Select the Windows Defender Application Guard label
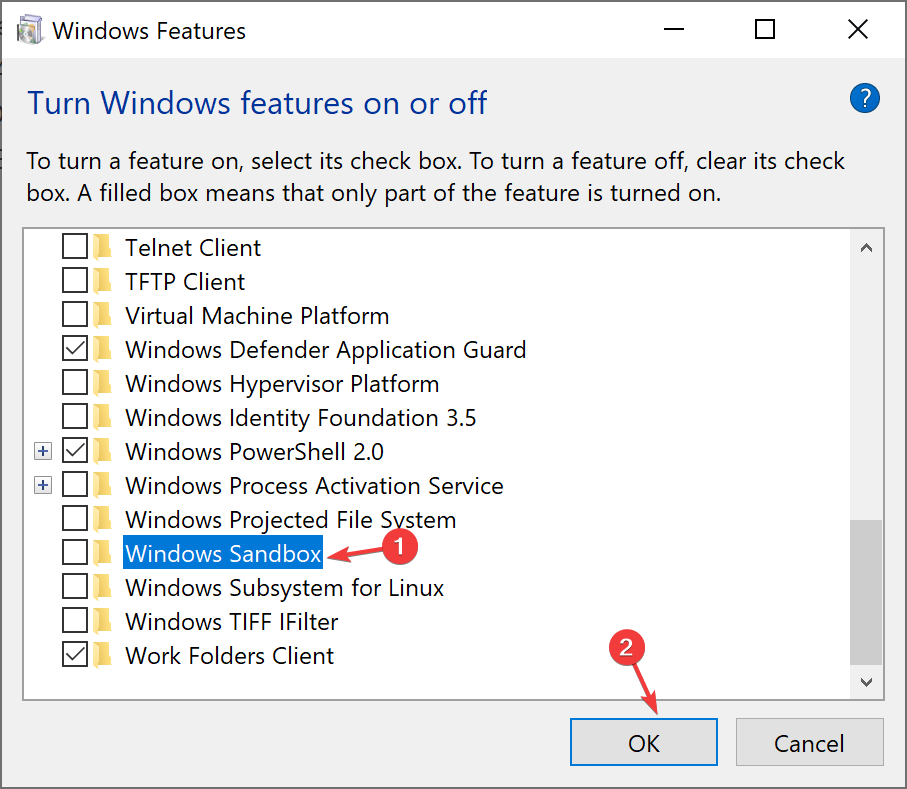 pos(326,350)
